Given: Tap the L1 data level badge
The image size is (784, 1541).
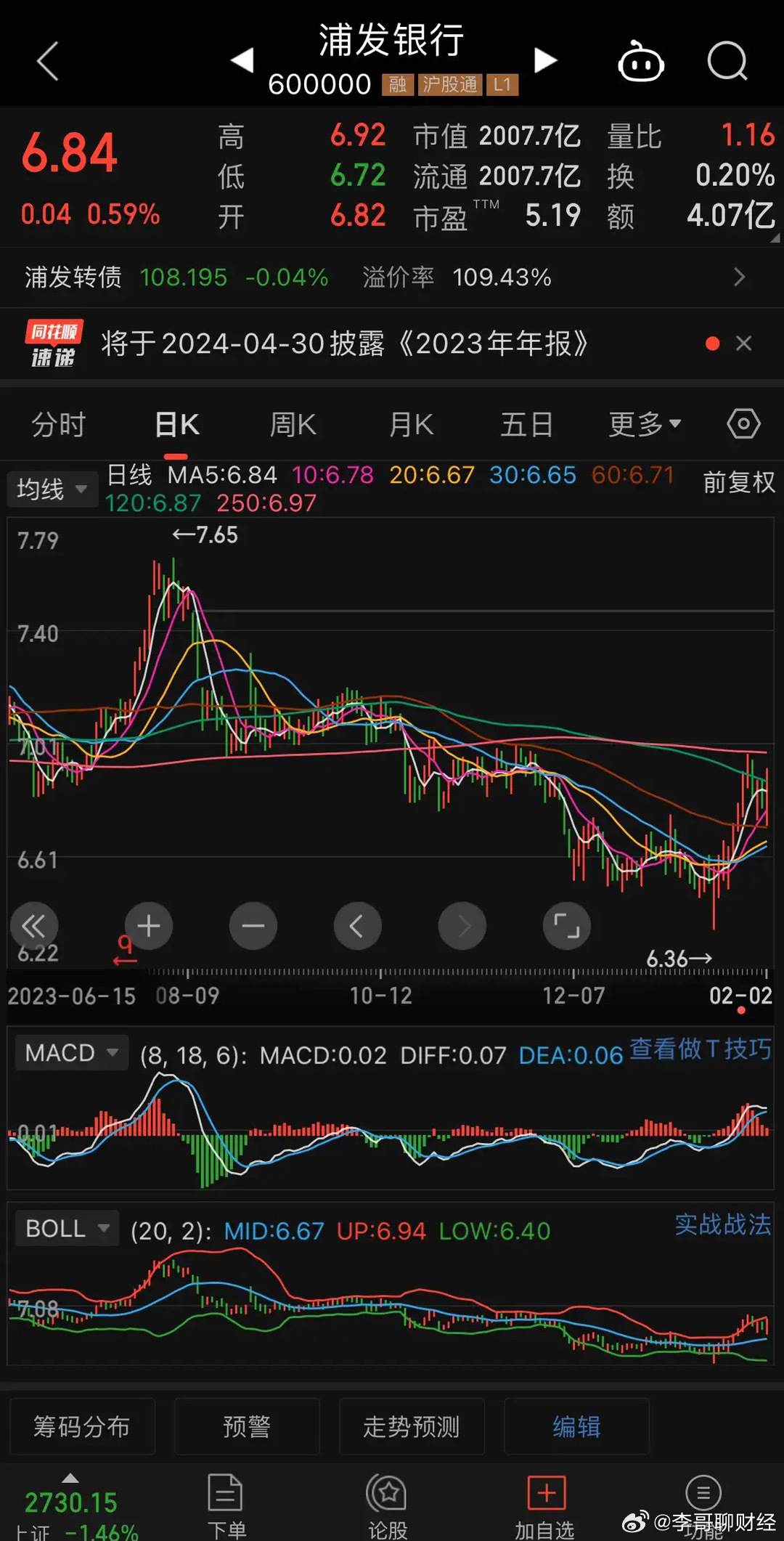Looking at the screenshot, I should tap(502, 85).
